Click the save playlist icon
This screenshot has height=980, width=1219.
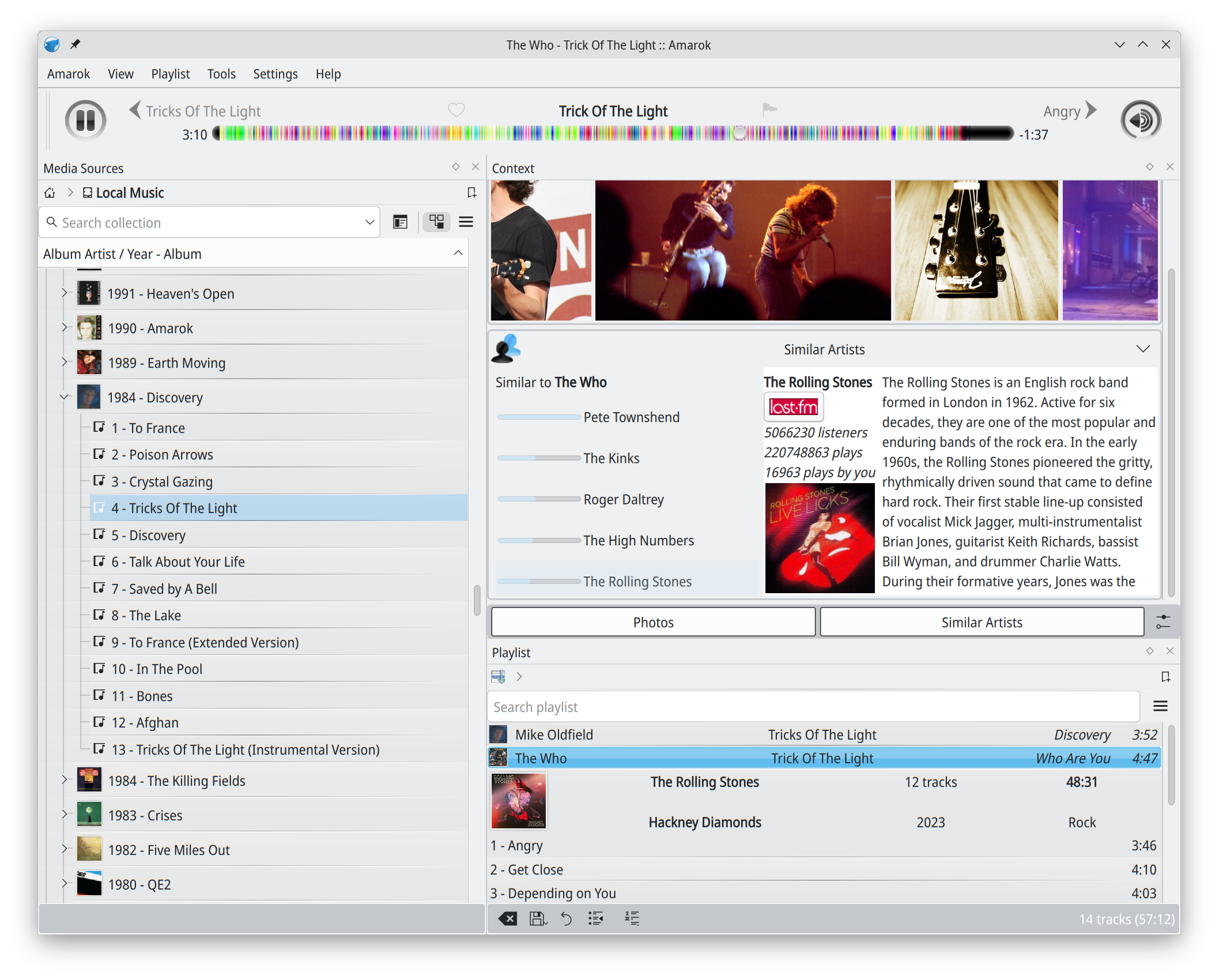(x=538, y=917)
